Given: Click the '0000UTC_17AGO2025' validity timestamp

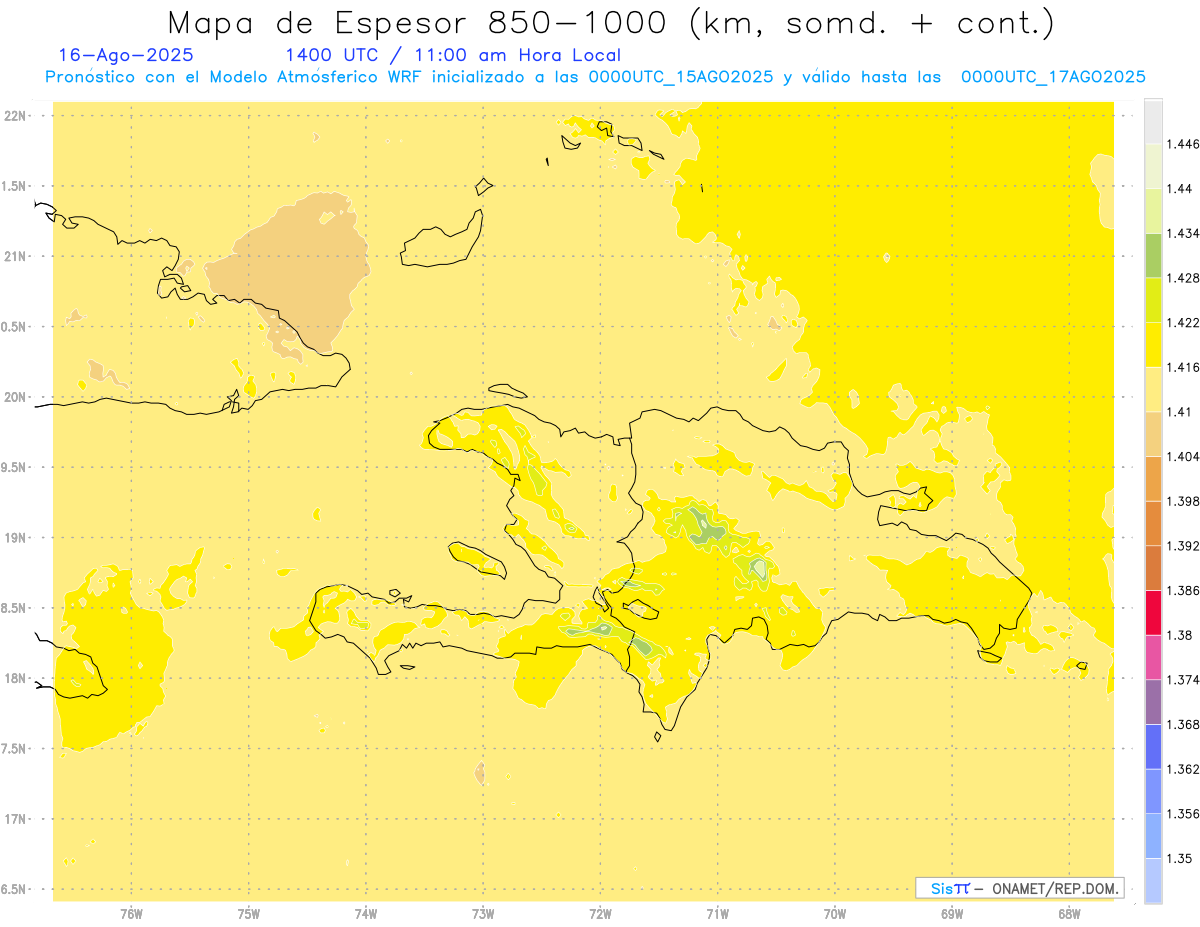Looking at the screenshot, I should point(1053,77).
